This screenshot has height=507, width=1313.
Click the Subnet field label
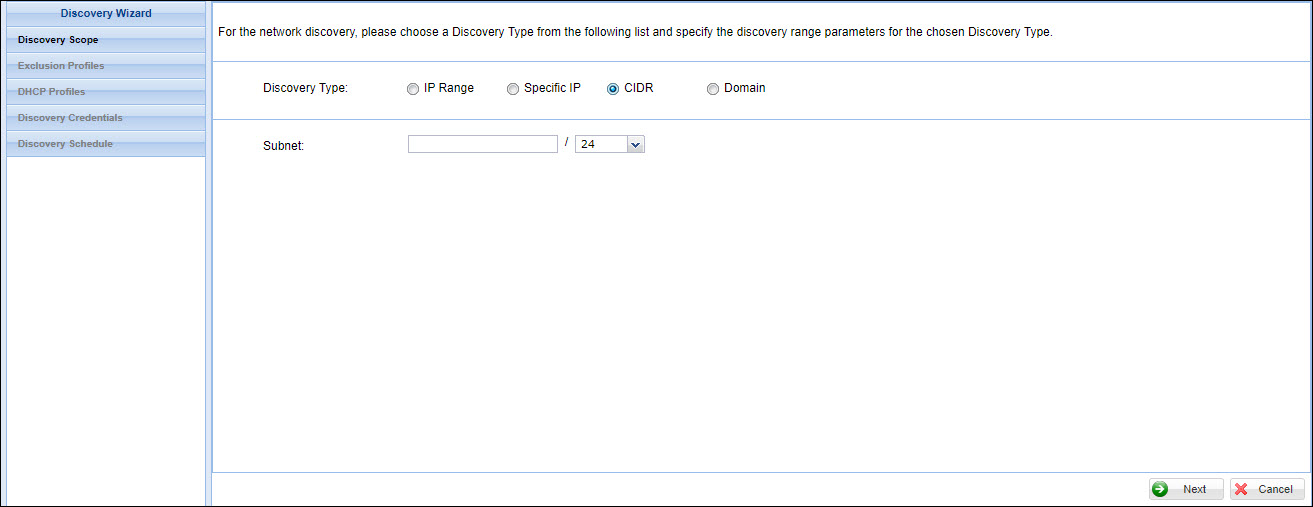[283, 146]
